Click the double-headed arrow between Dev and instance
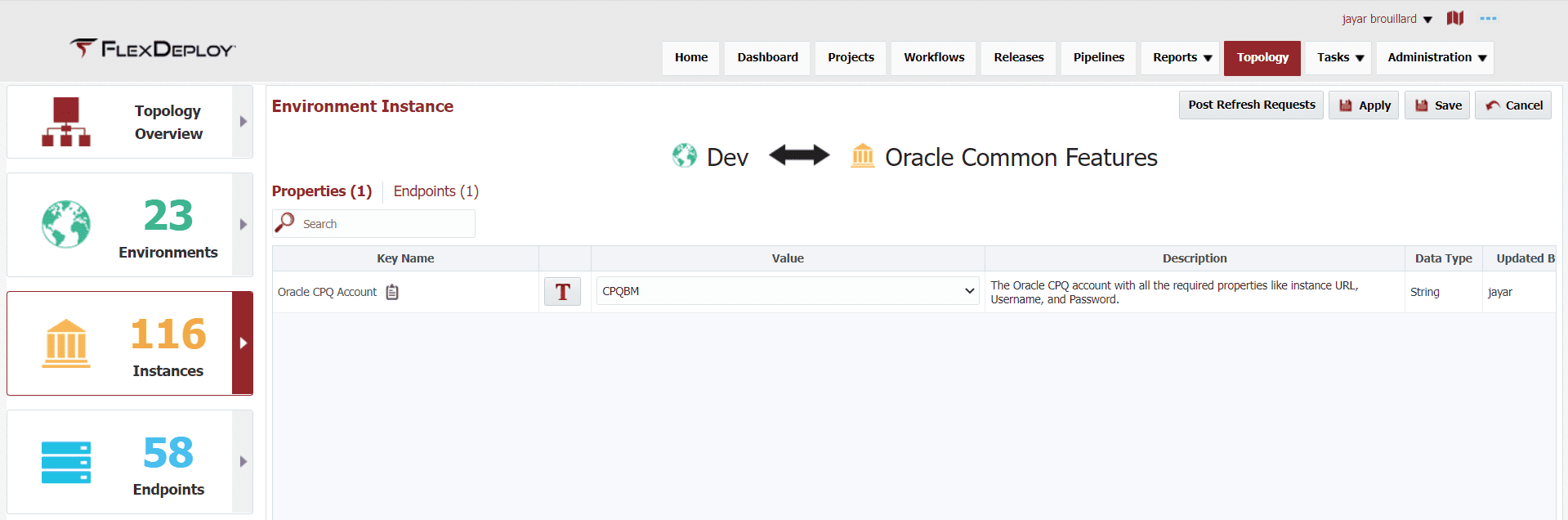The height and width of the screenshot is (520, 1568). point(799,155)
